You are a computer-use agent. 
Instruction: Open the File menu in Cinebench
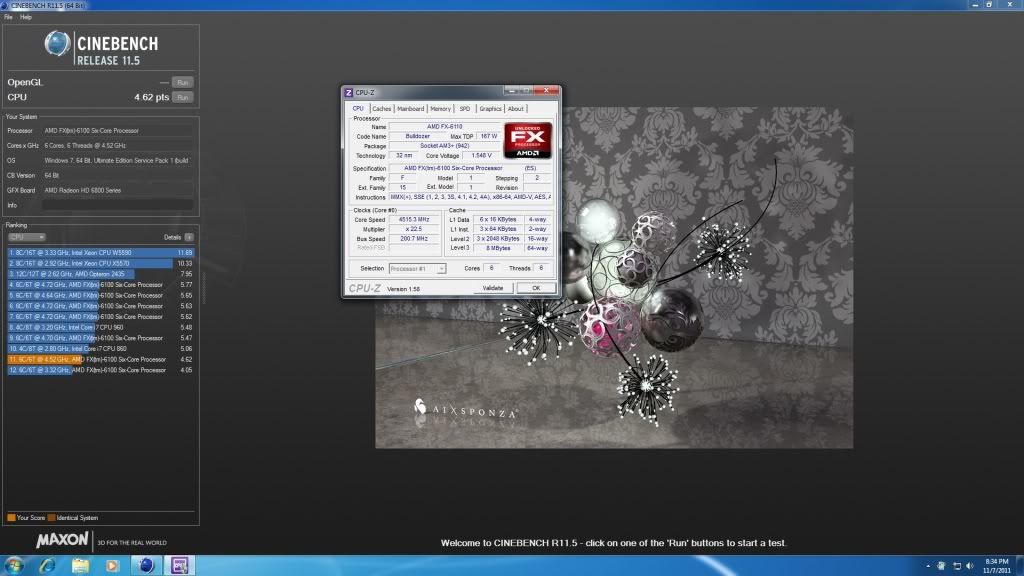click(8, 17)
